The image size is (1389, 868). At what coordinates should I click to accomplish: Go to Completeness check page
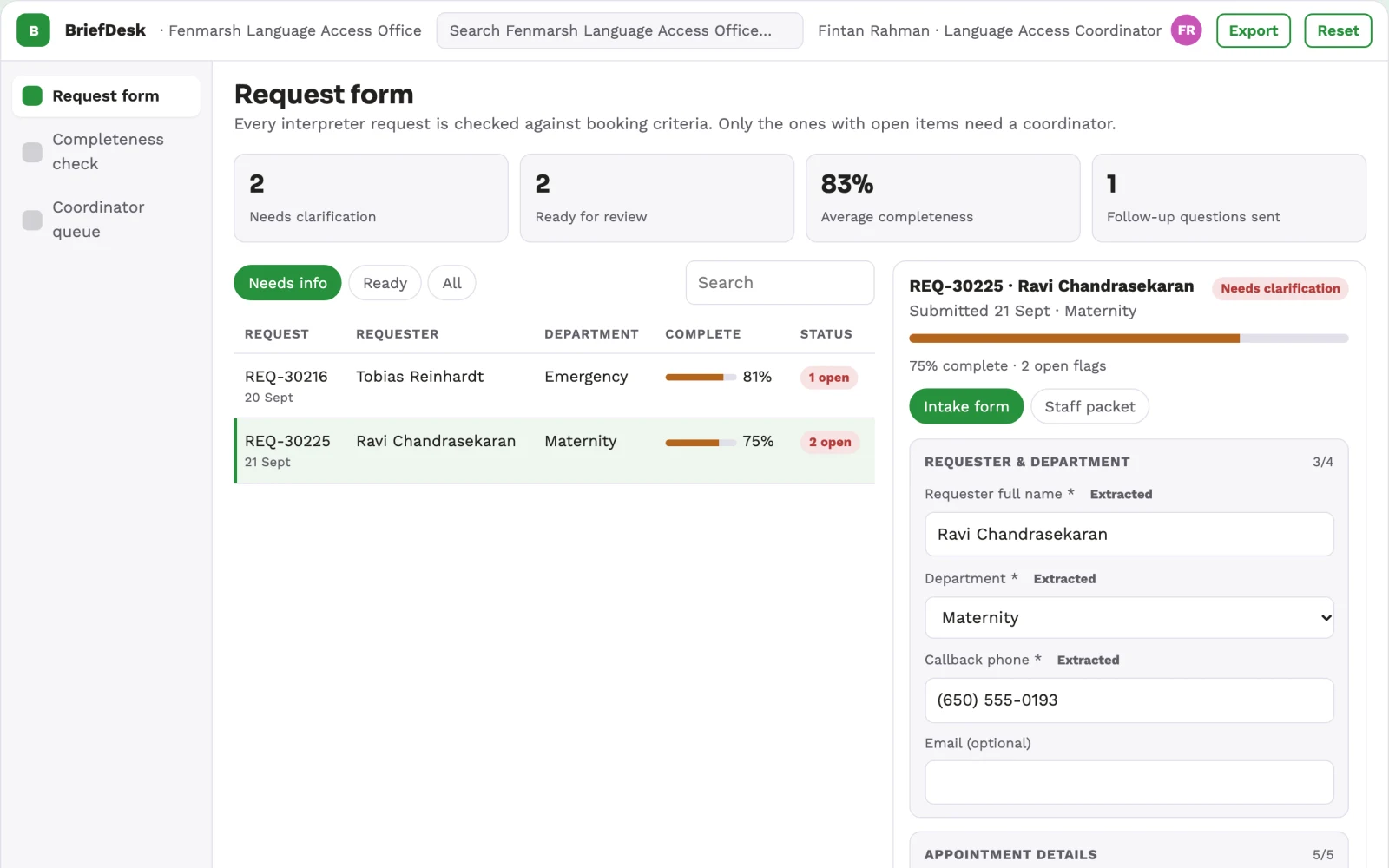pyautogui.click(x=106, y=152)
